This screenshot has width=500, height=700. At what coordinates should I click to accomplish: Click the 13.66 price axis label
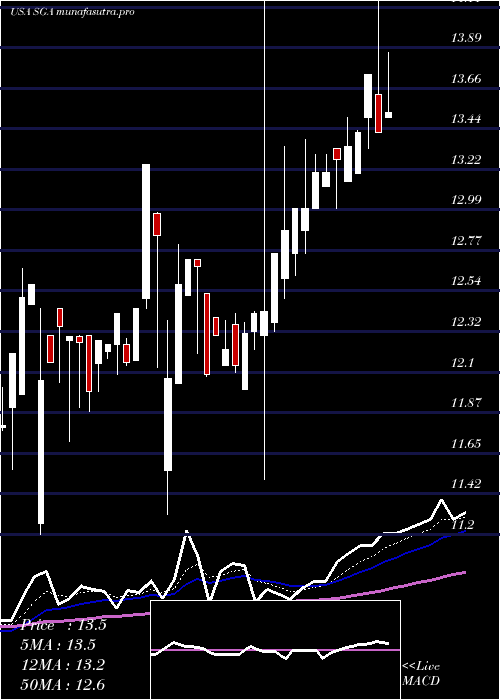pos(466,79)
